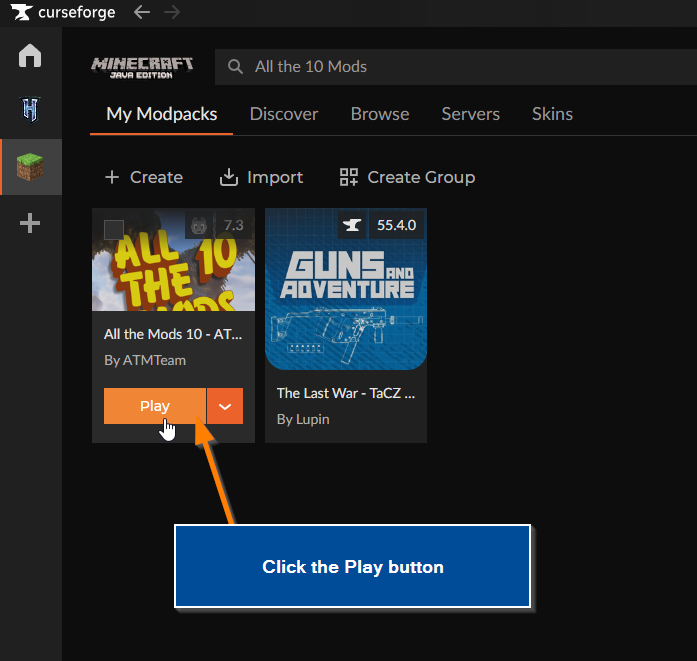This screenshot has width=697, height=661.
Task: Click the search magnifier icon
Action: tap(235, 67)
